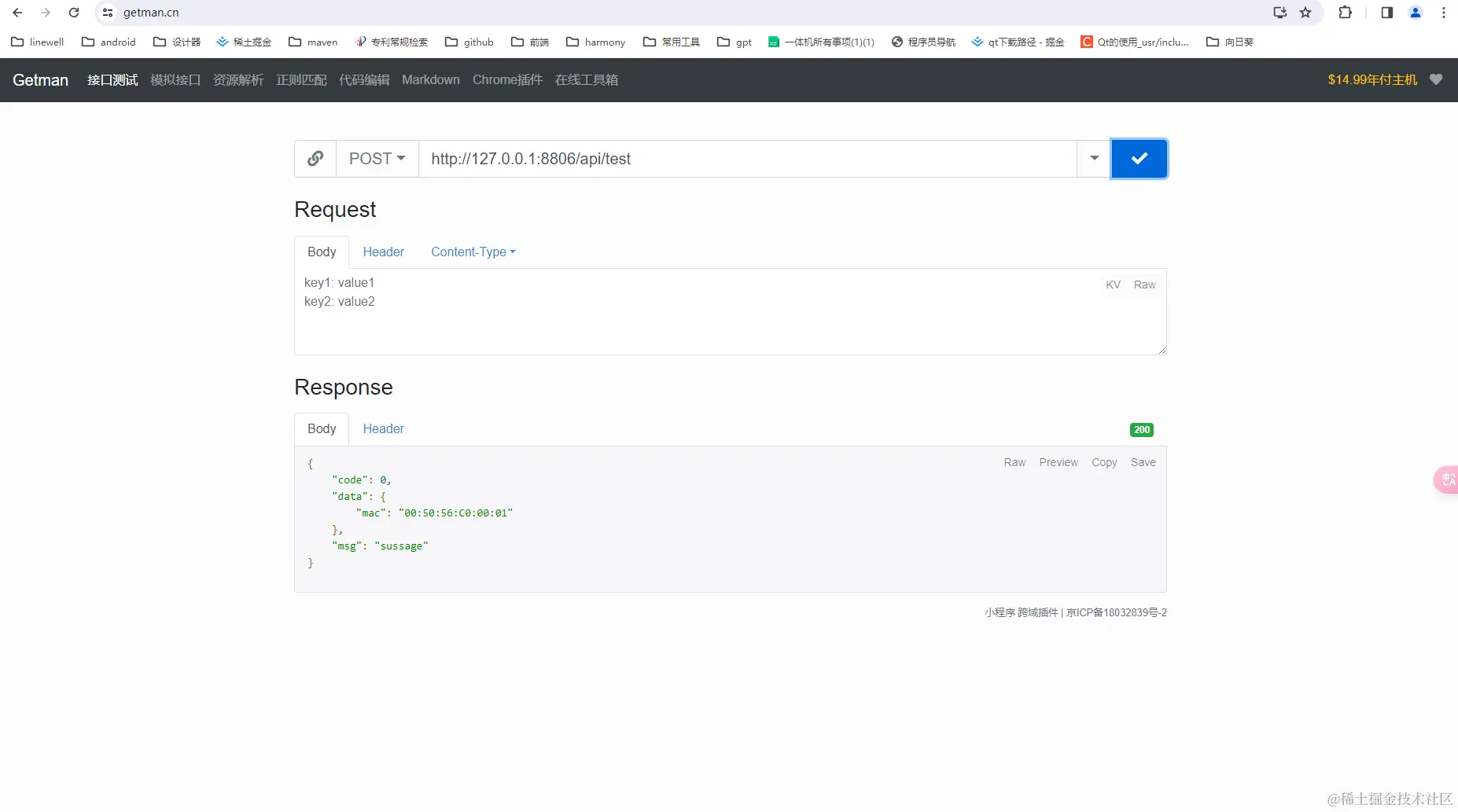Open the Content-Type dropdown

[x=473, y=252]
